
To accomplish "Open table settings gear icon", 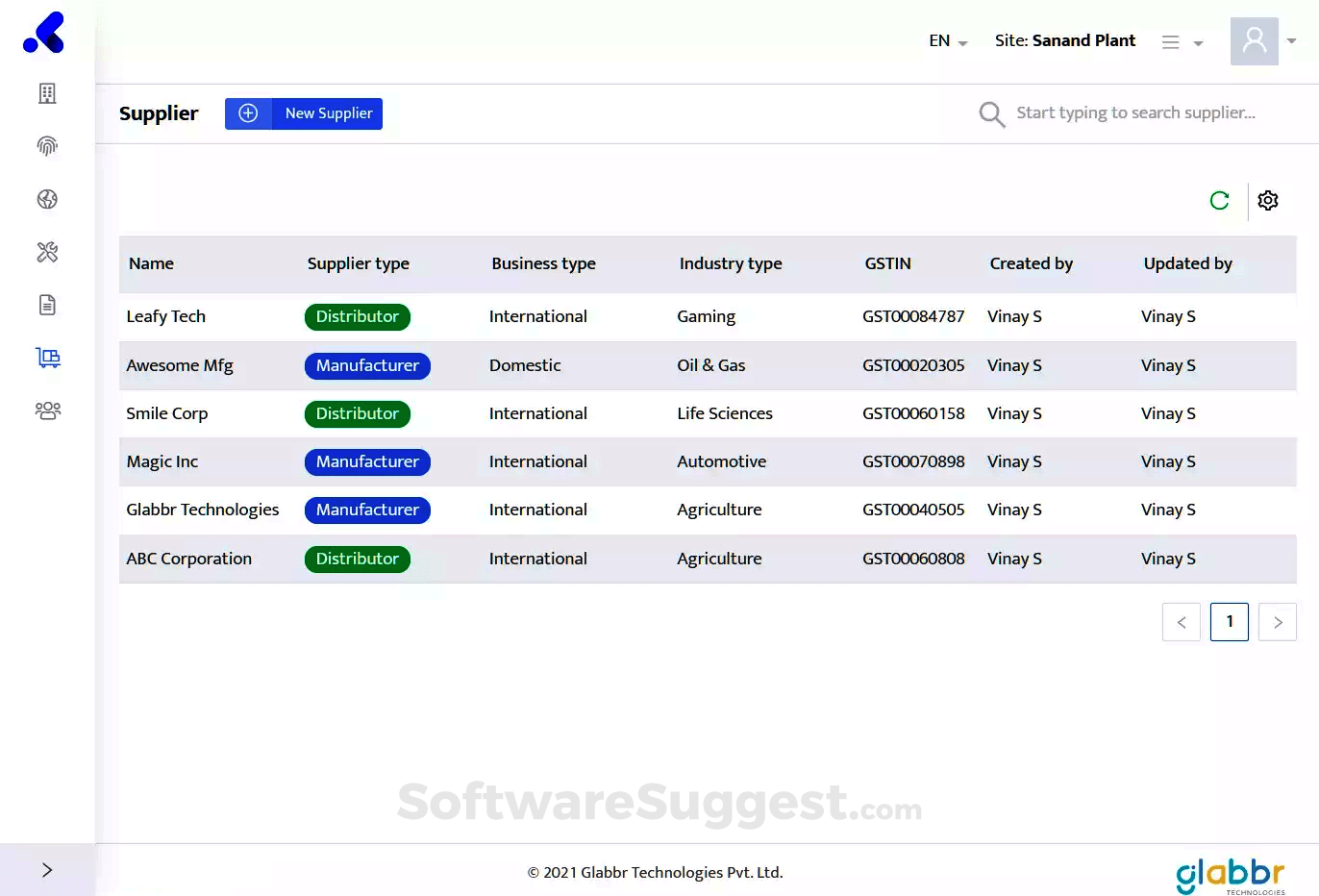I will [x=1268, y=200].
